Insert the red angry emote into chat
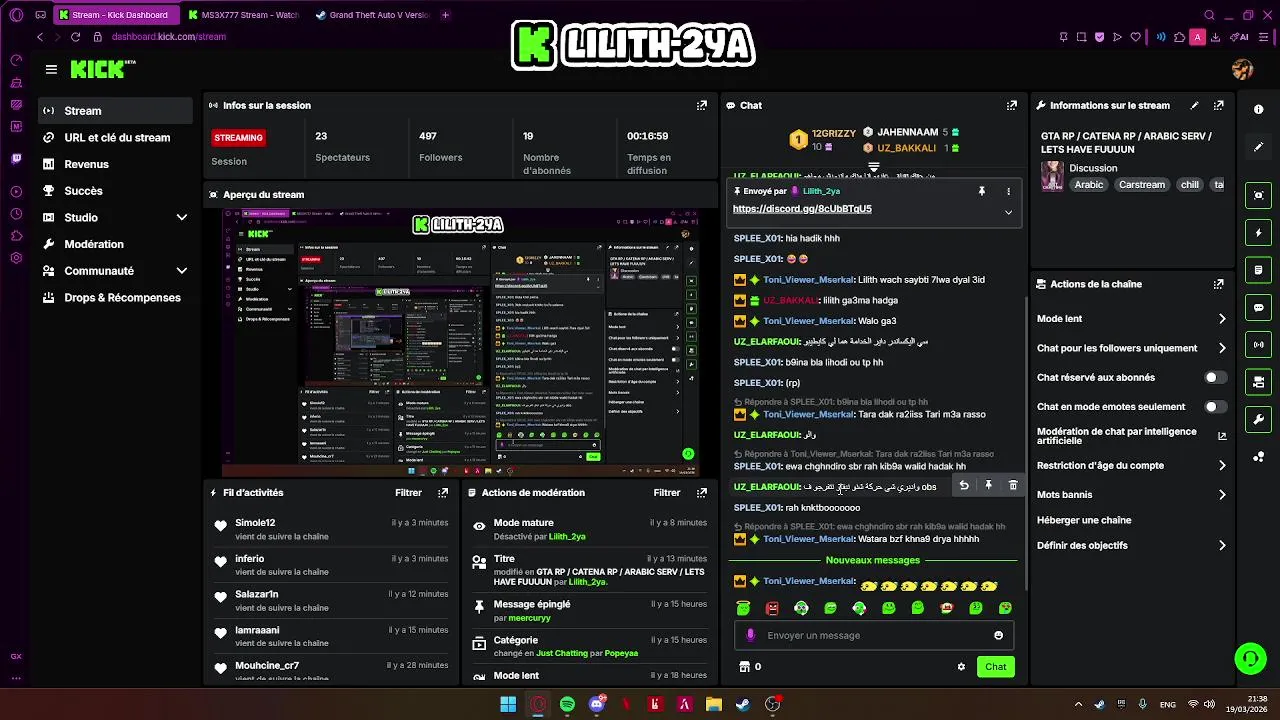The image size is (1280, 720). [x=772, y=608]
